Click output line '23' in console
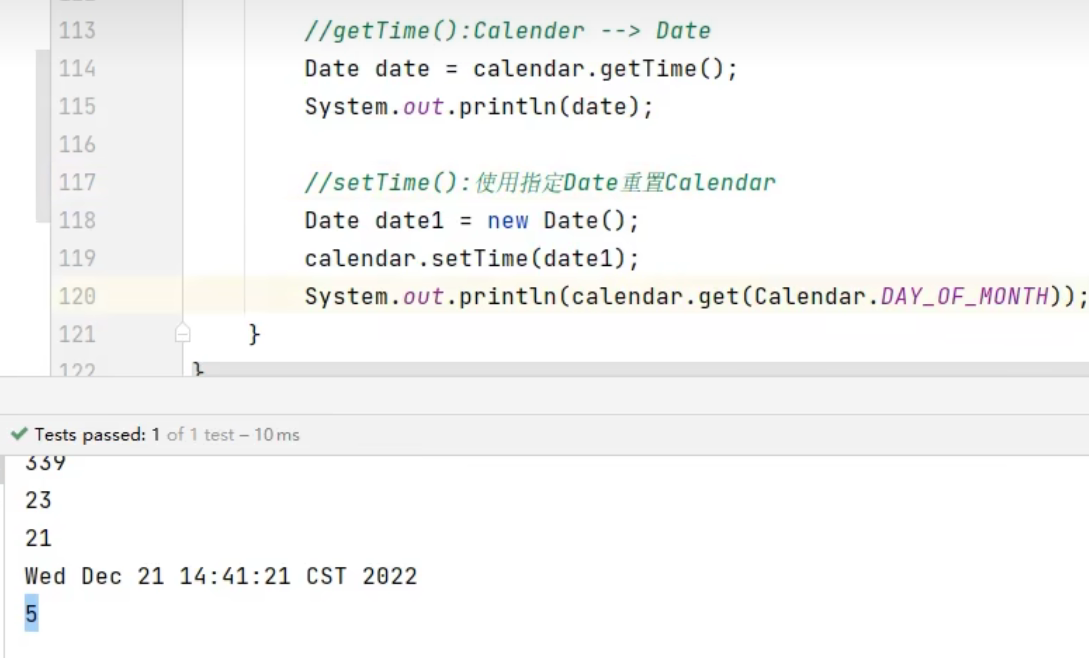This screenshot has height=658, width=1089. click(x=38, y=500)
